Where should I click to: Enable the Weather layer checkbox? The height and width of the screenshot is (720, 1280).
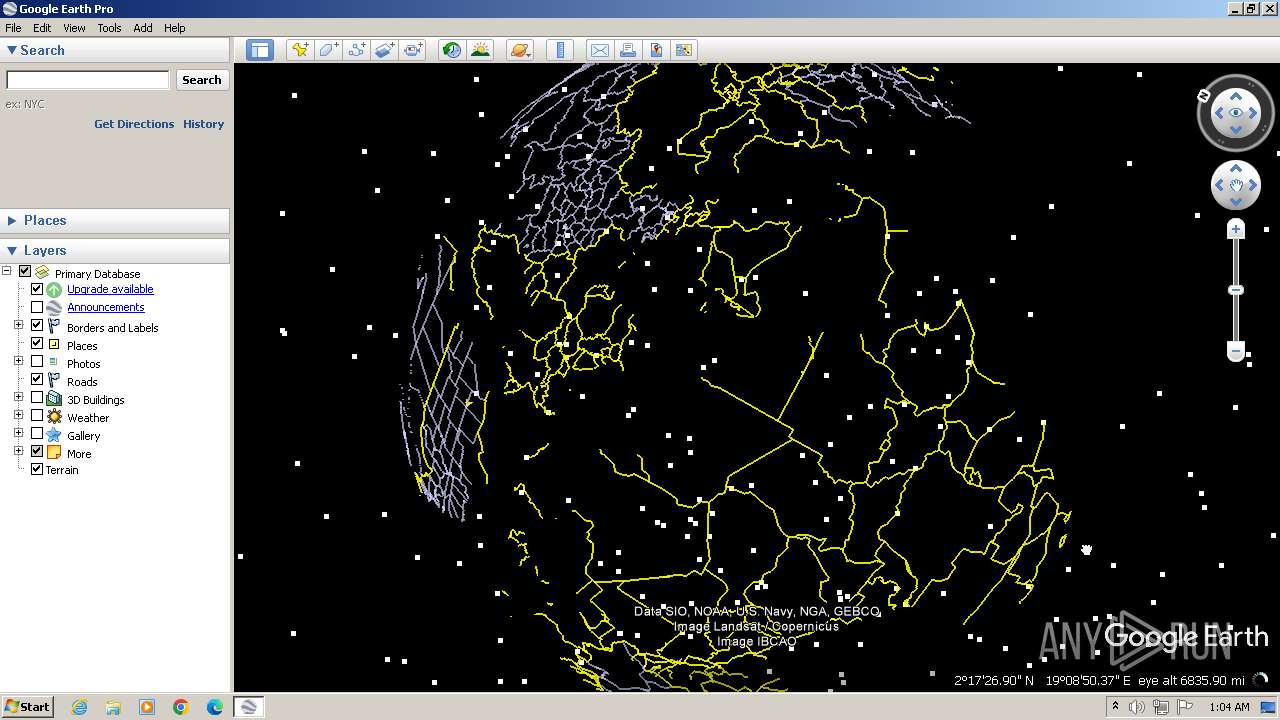(37, 416)
